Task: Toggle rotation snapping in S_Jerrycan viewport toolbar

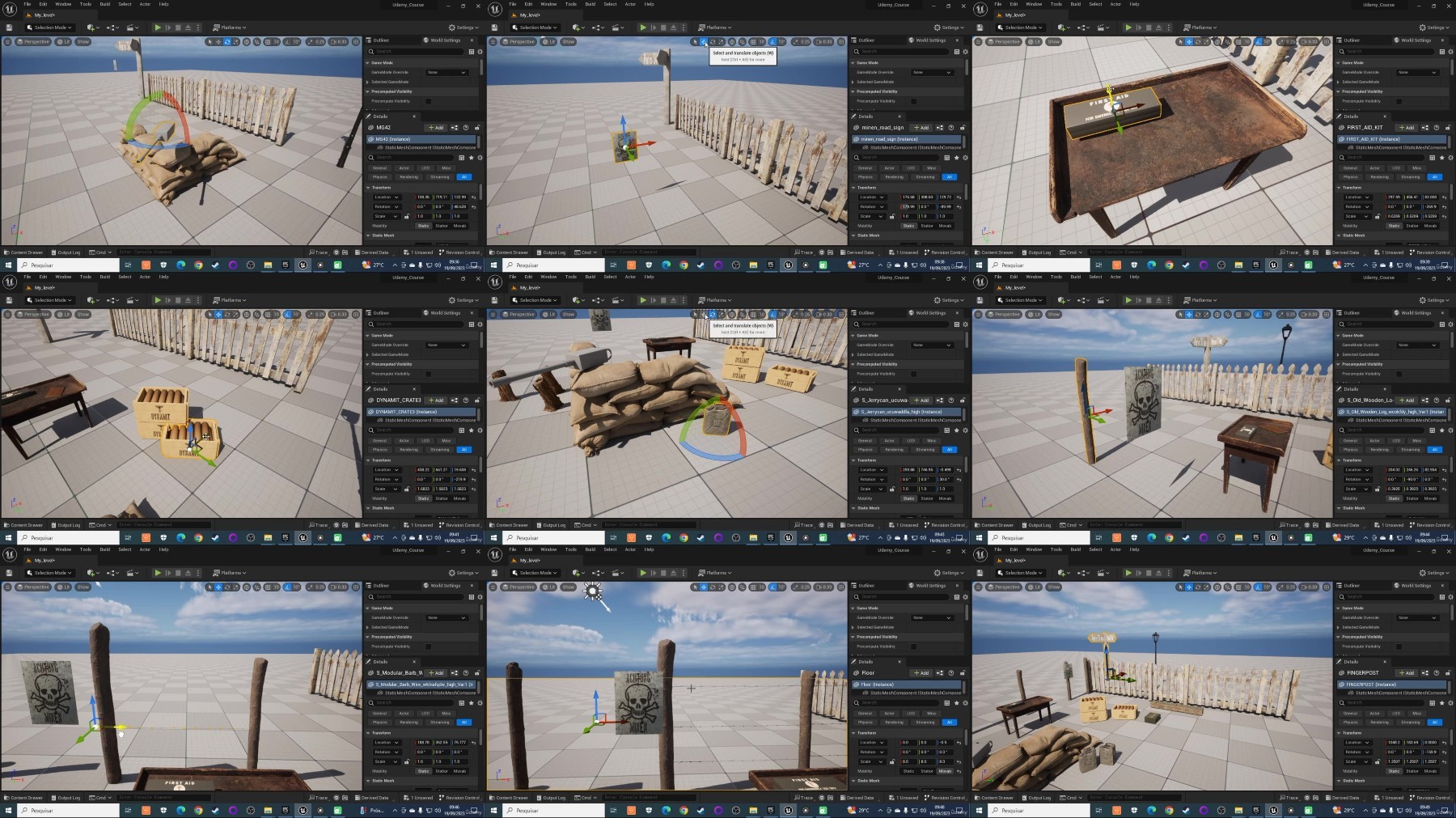Action: (773, 314)
